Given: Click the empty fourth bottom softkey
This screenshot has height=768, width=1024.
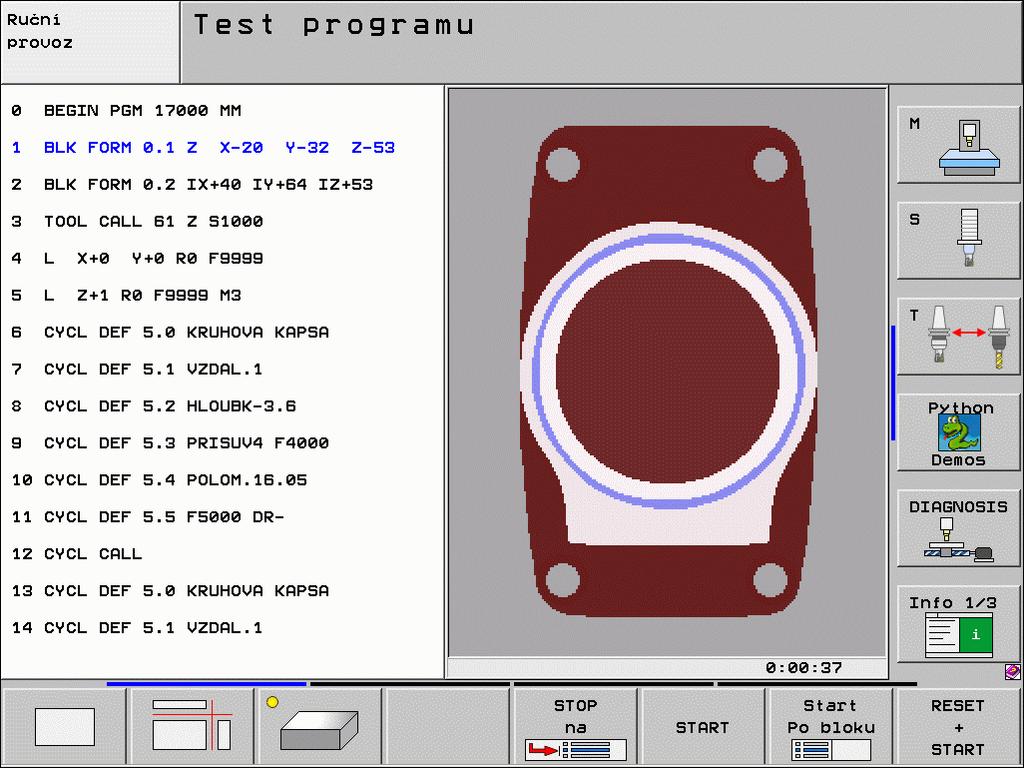Looking at the screenshot, I should click(447, 727).
